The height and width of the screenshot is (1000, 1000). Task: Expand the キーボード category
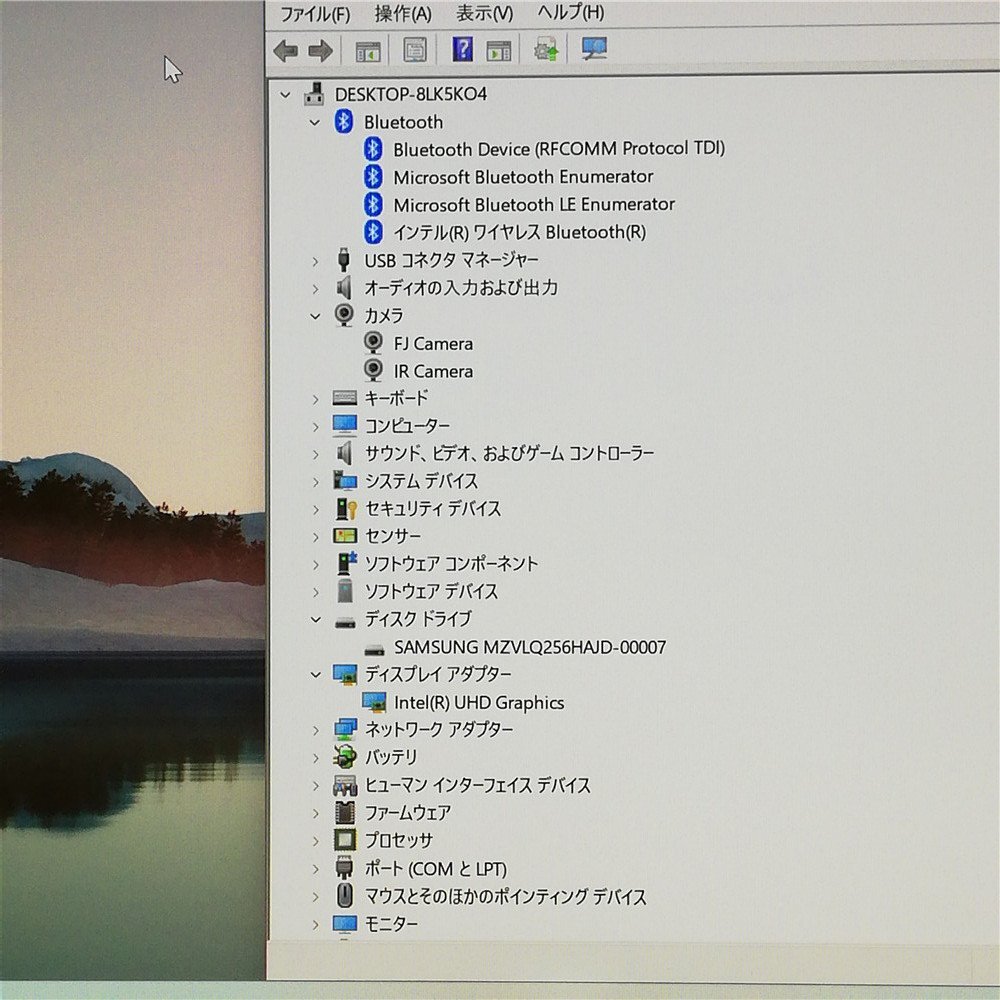tap(315, 399)
